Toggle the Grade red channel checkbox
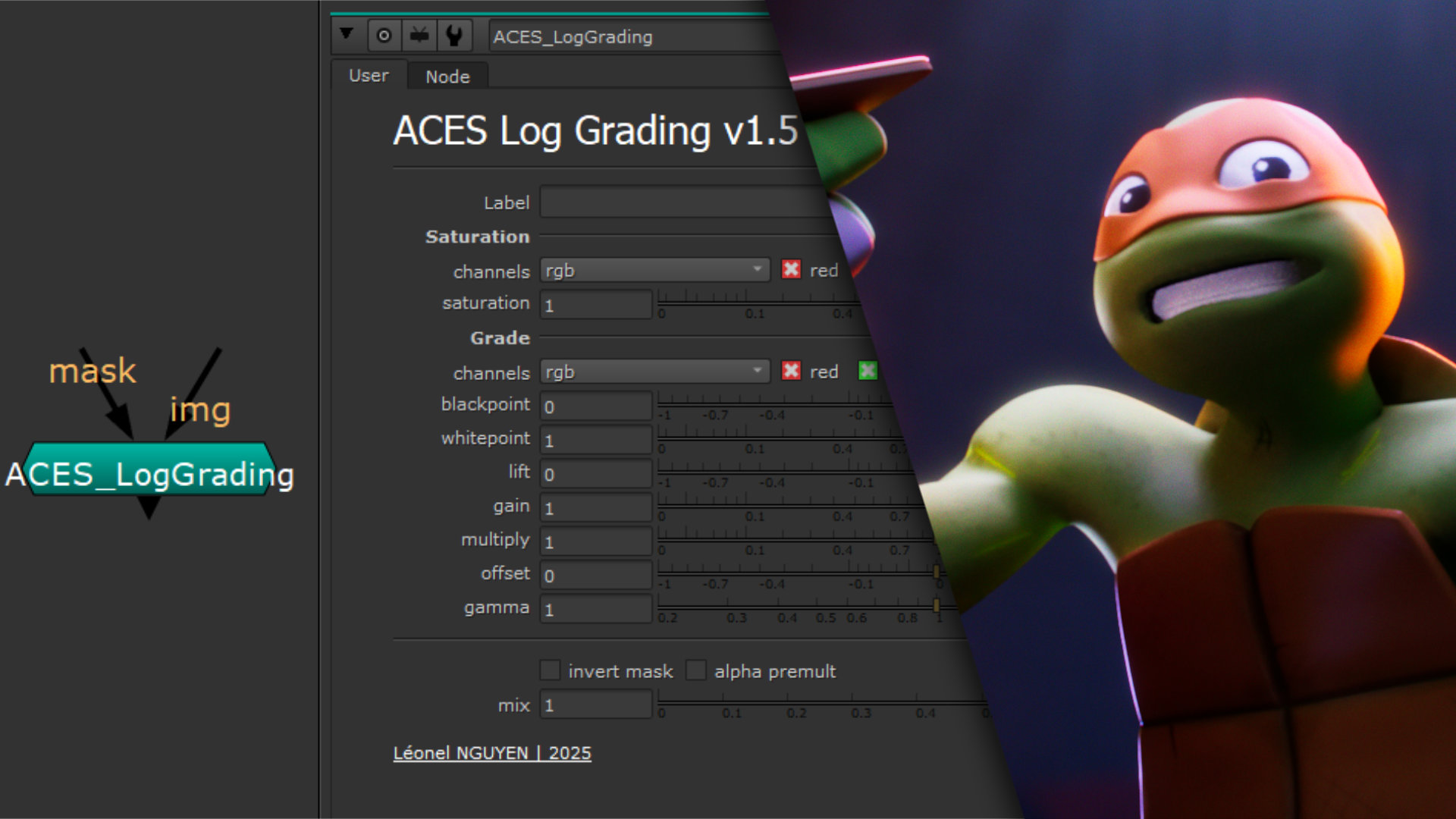1456x819 pixels. coord(791,371)
